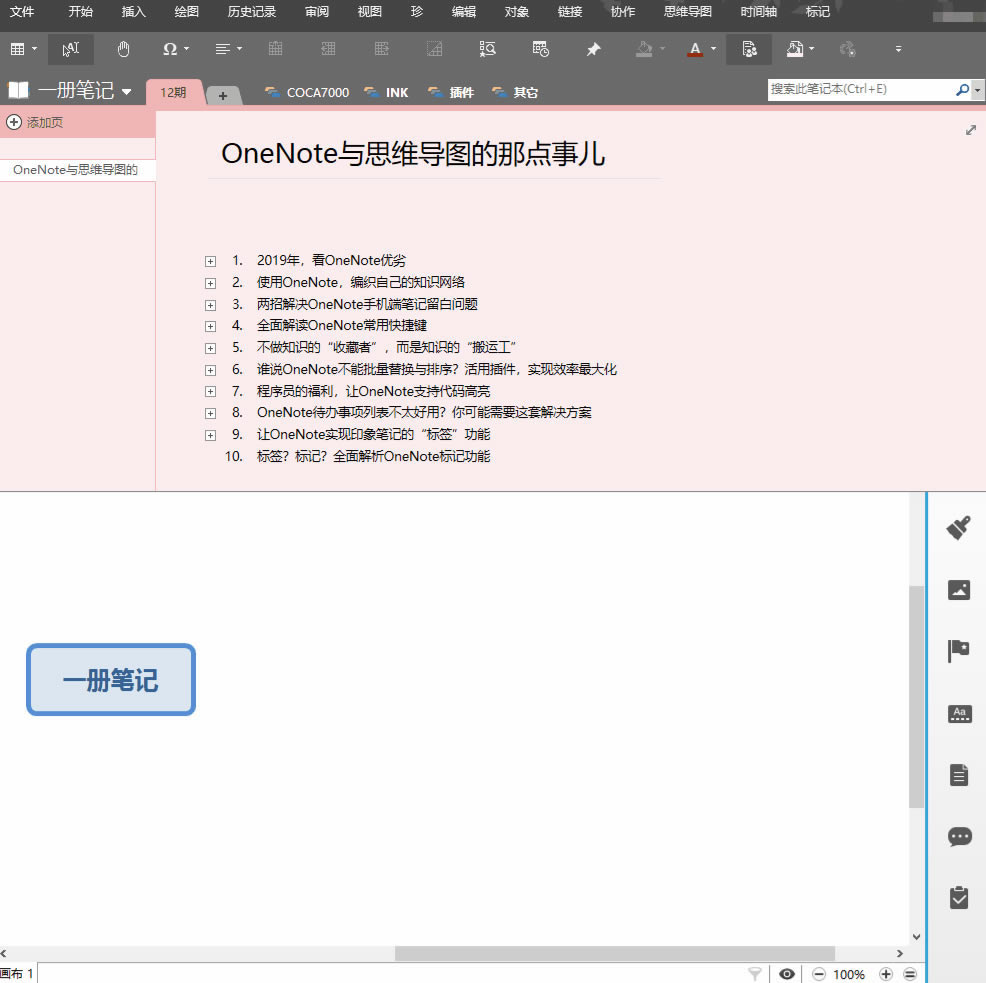
Task: Open the comments speech bubble panel
Action: [959, 836]
